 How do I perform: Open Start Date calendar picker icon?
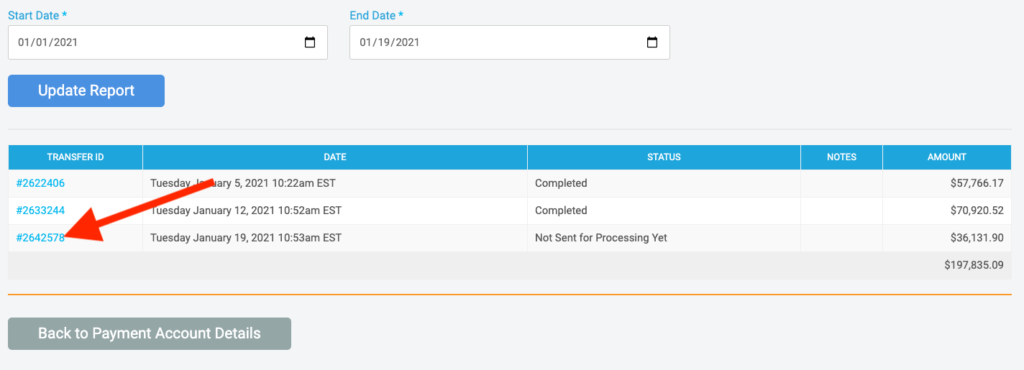310,42
